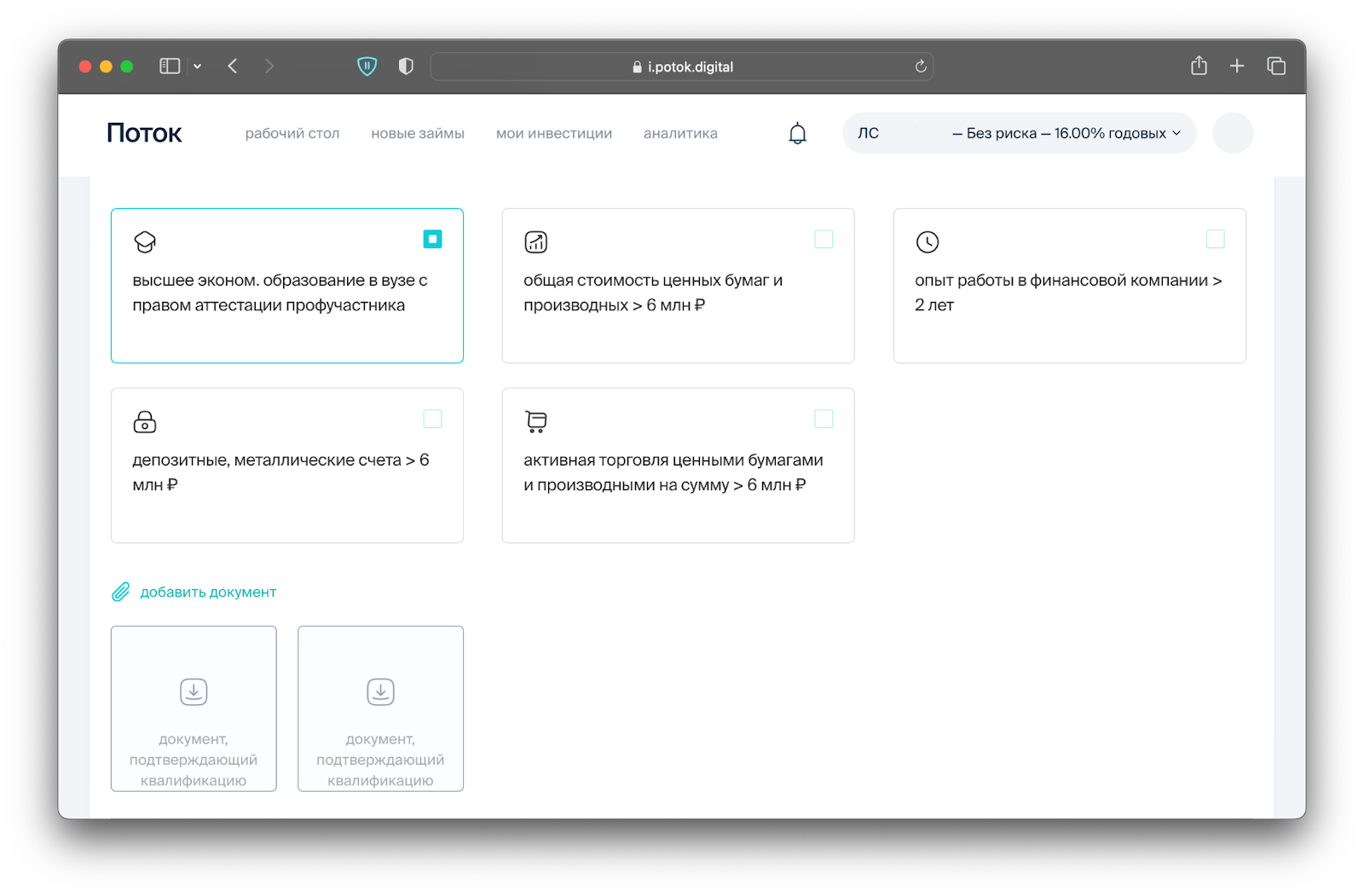The image size is (1364, 896).
Task: Click the paperclip attachment icon
Action: tap(121, 592)
